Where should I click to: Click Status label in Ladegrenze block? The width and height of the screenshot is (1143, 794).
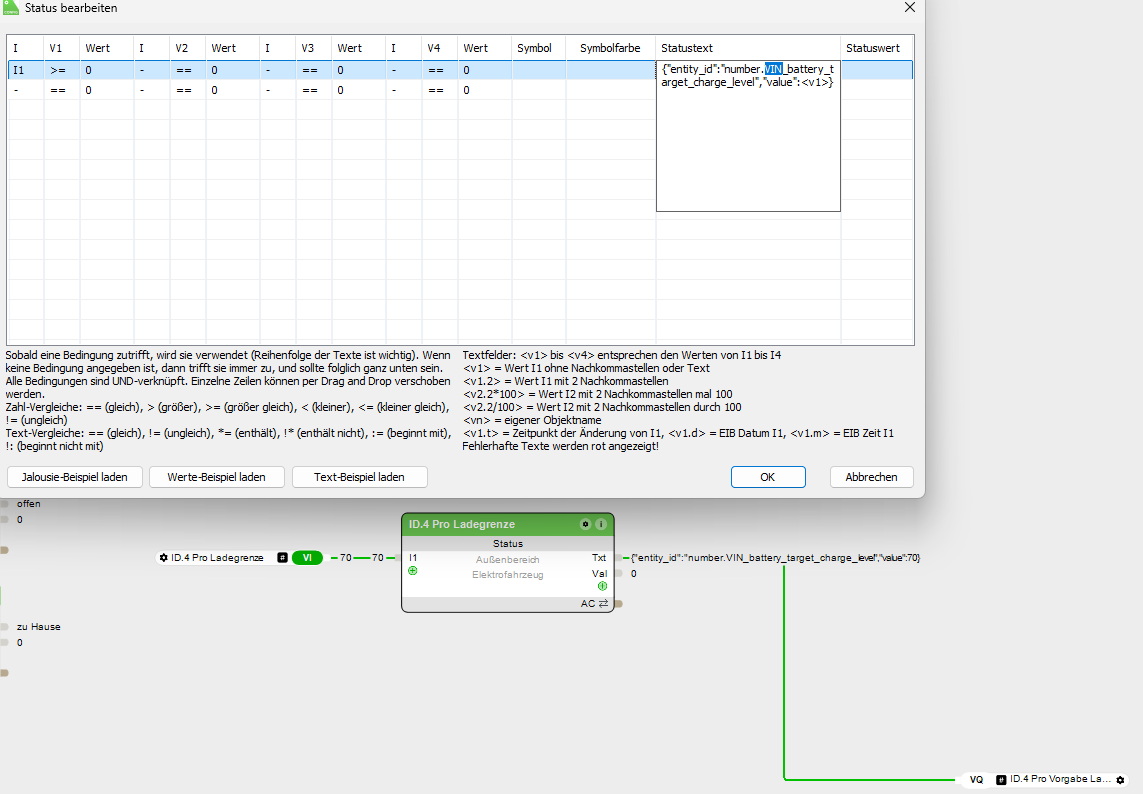coord(507,544)
